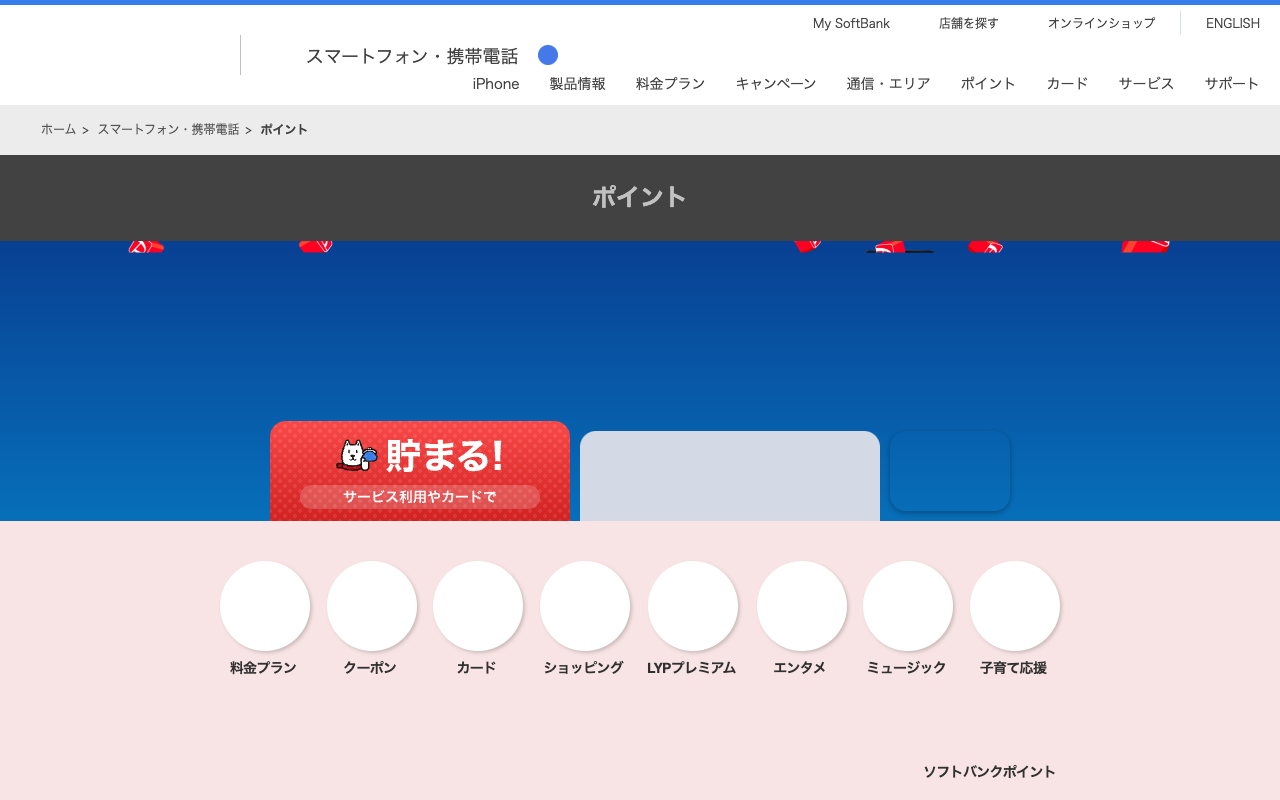Open the カード navigation menu item
1280x800 pixels.
click(1068, 84)
